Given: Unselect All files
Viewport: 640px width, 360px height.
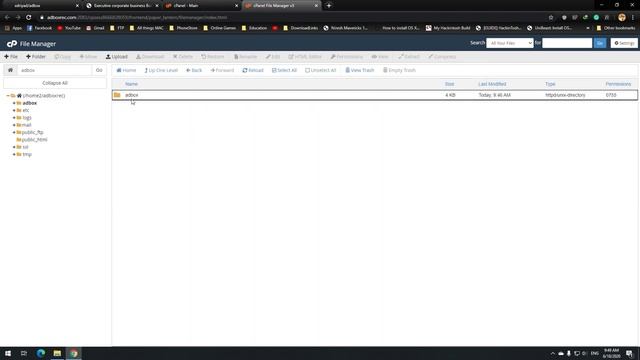Looking at the screenshot, I should point(321,70).
